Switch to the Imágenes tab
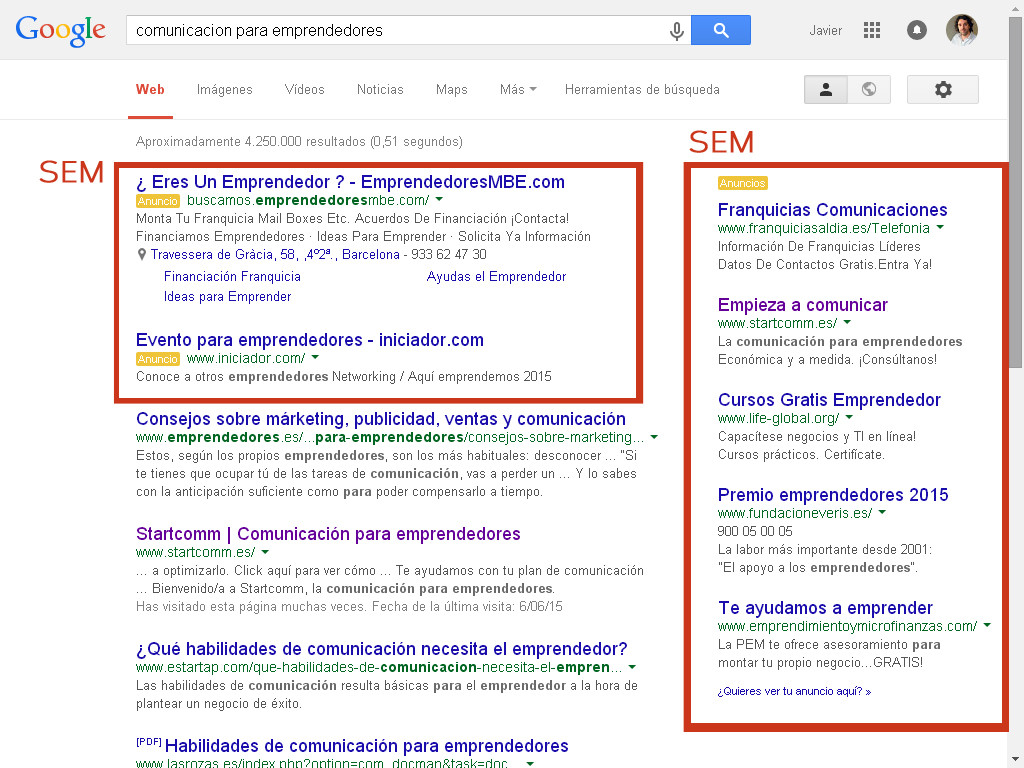1024x768 pixels. tap(225, 89)
